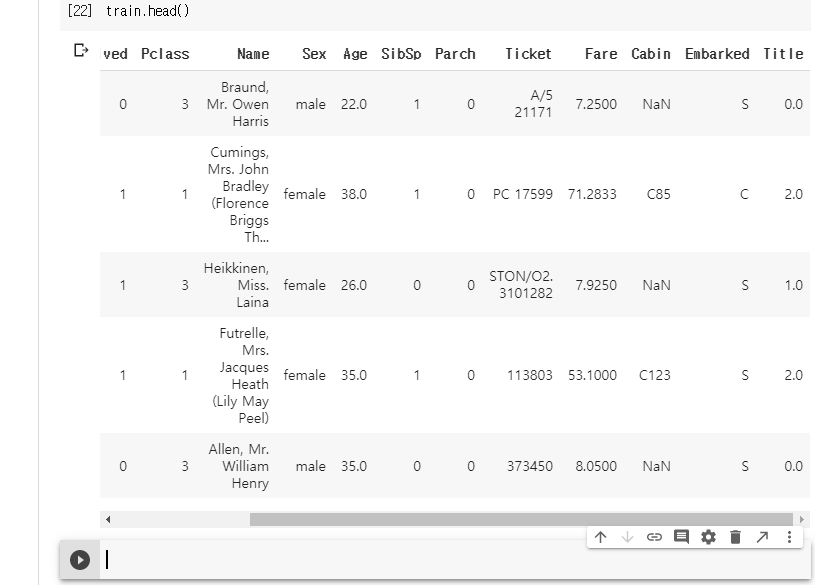827x585 pixels.
Task: Click the [22] execution count
Action: pos(80,11)
